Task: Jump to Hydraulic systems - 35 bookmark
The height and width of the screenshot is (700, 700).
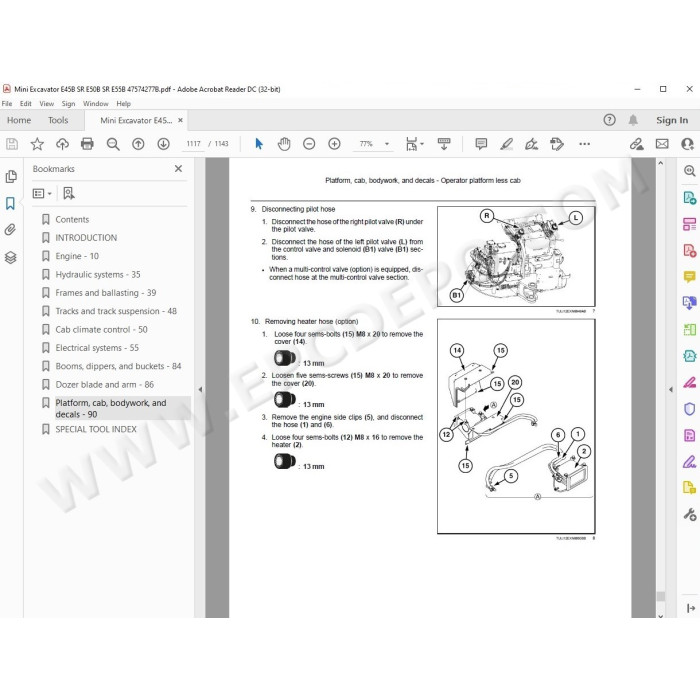Action: (98, 274)
